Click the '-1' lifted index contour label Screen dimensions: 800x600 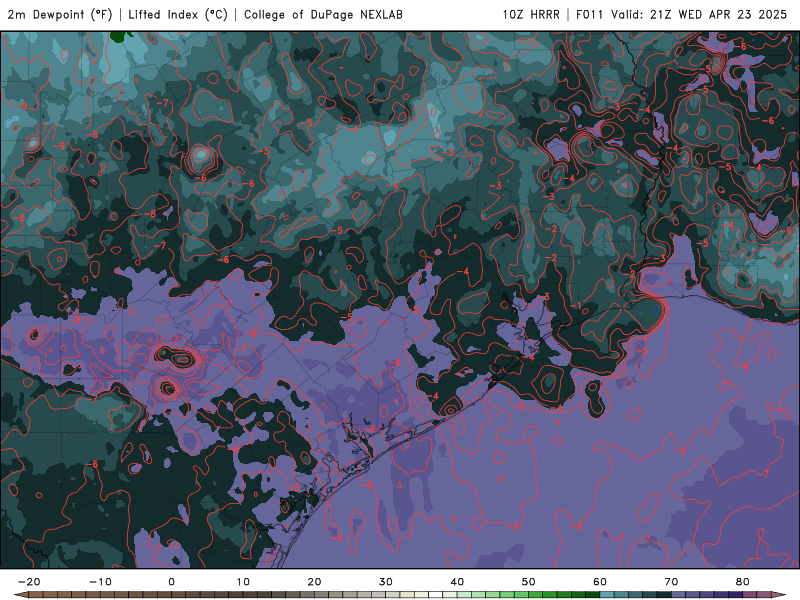tap(576, 306)
